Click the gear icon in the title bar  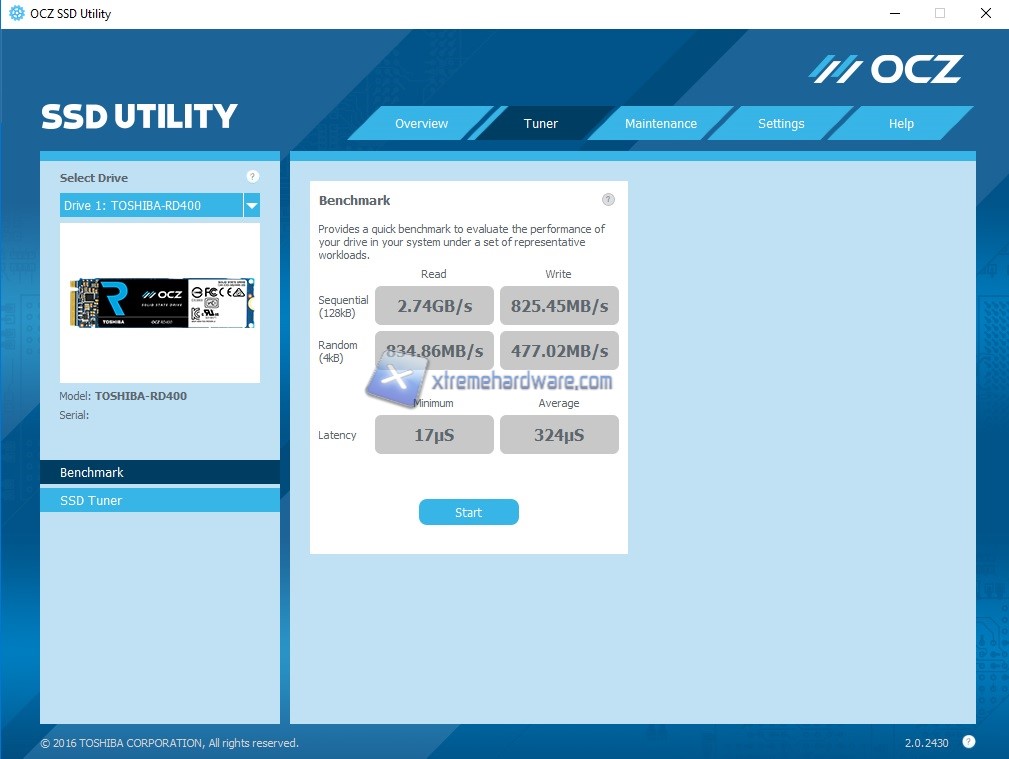[16, 14]
